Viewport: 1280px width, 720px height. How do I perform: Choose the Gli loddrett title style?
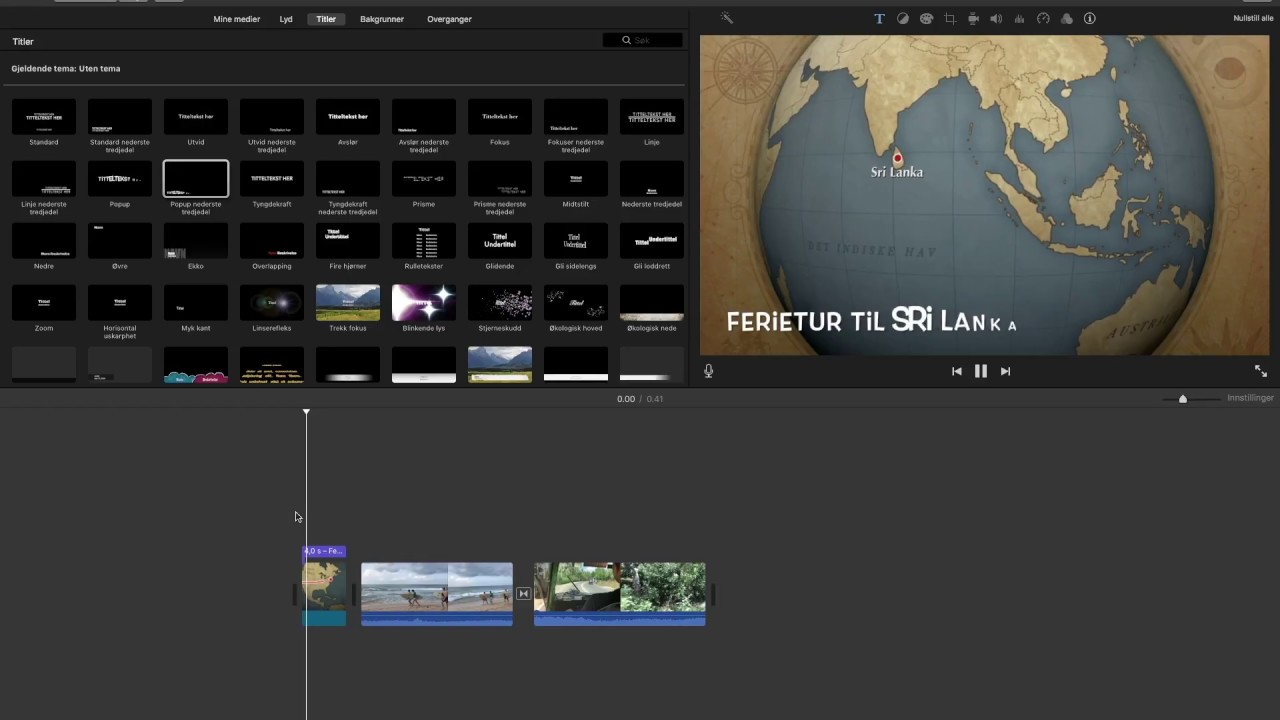(x=652, y=241)
